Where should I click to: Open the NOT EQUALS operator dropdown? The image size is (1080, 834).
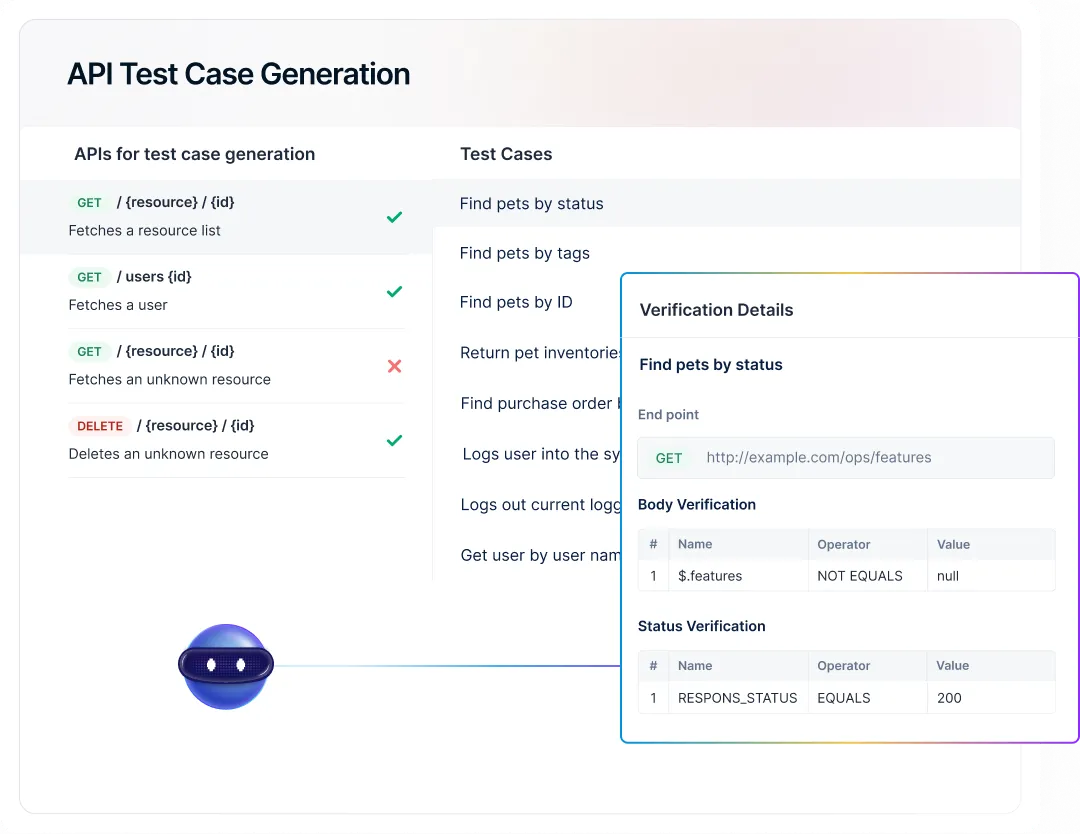click(x=859, y=576)
